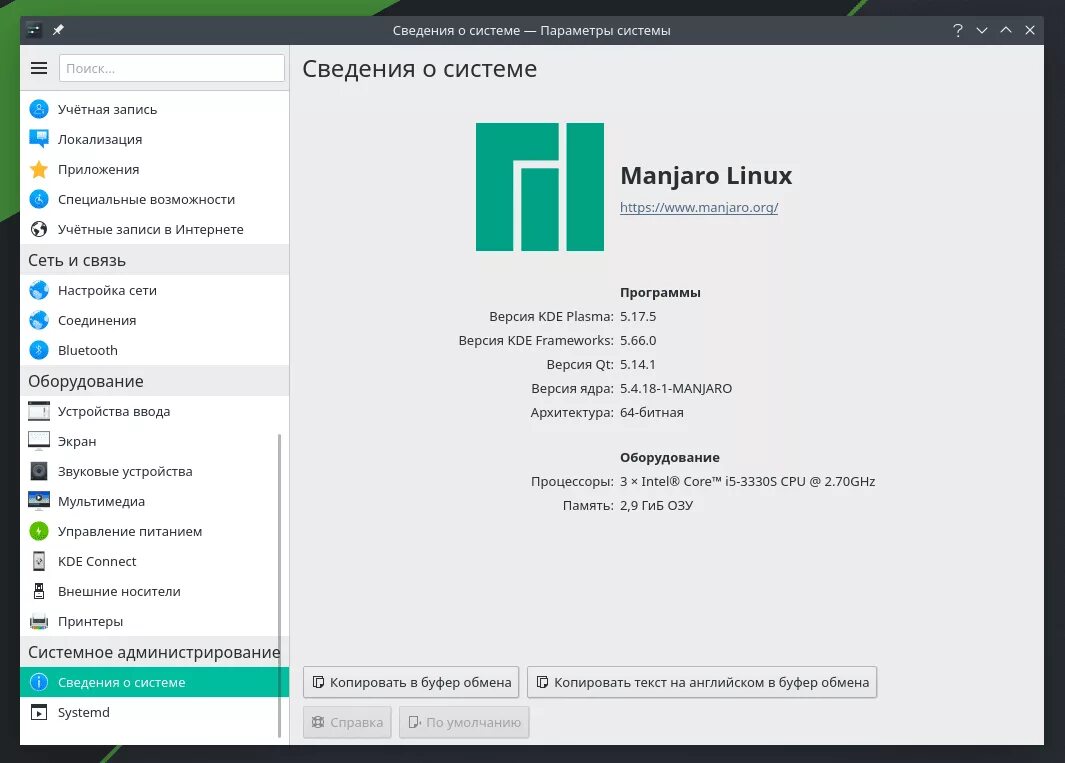This screenshot has height=763, width=1065.
Task: Open the Принтеры printer icon
Action: coord(39,621)
